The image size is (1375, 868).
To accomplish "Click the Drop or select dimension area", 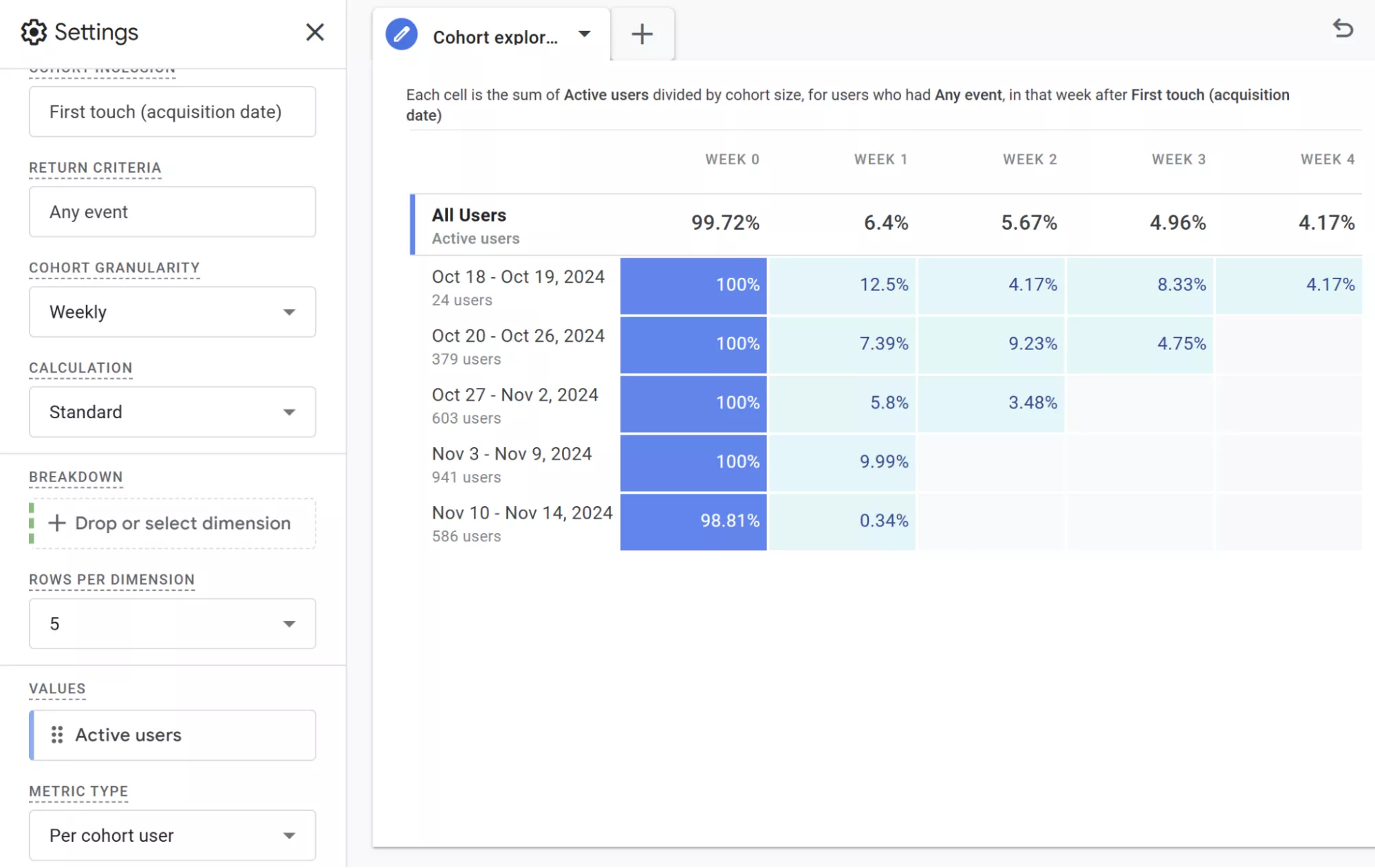I will pyautogui.click(x=174, y=523).
